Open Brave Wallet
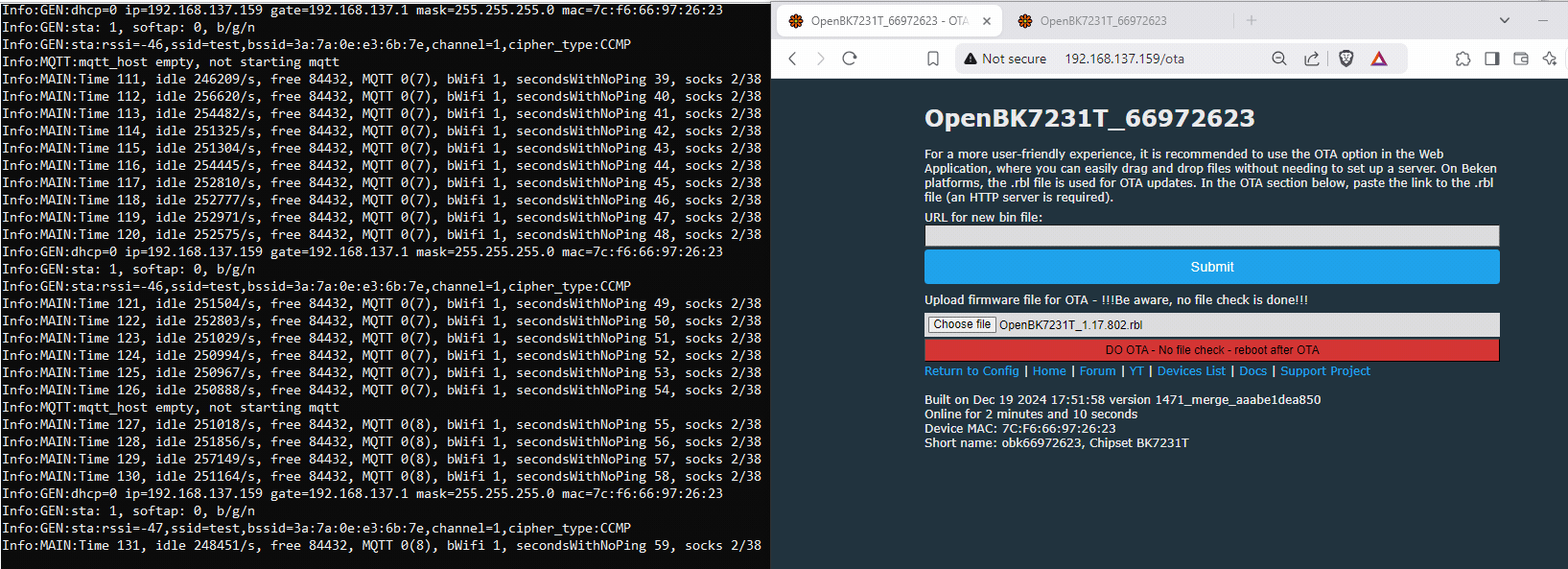Viewport: 1568px width, 569px height. click(1520, 59)
